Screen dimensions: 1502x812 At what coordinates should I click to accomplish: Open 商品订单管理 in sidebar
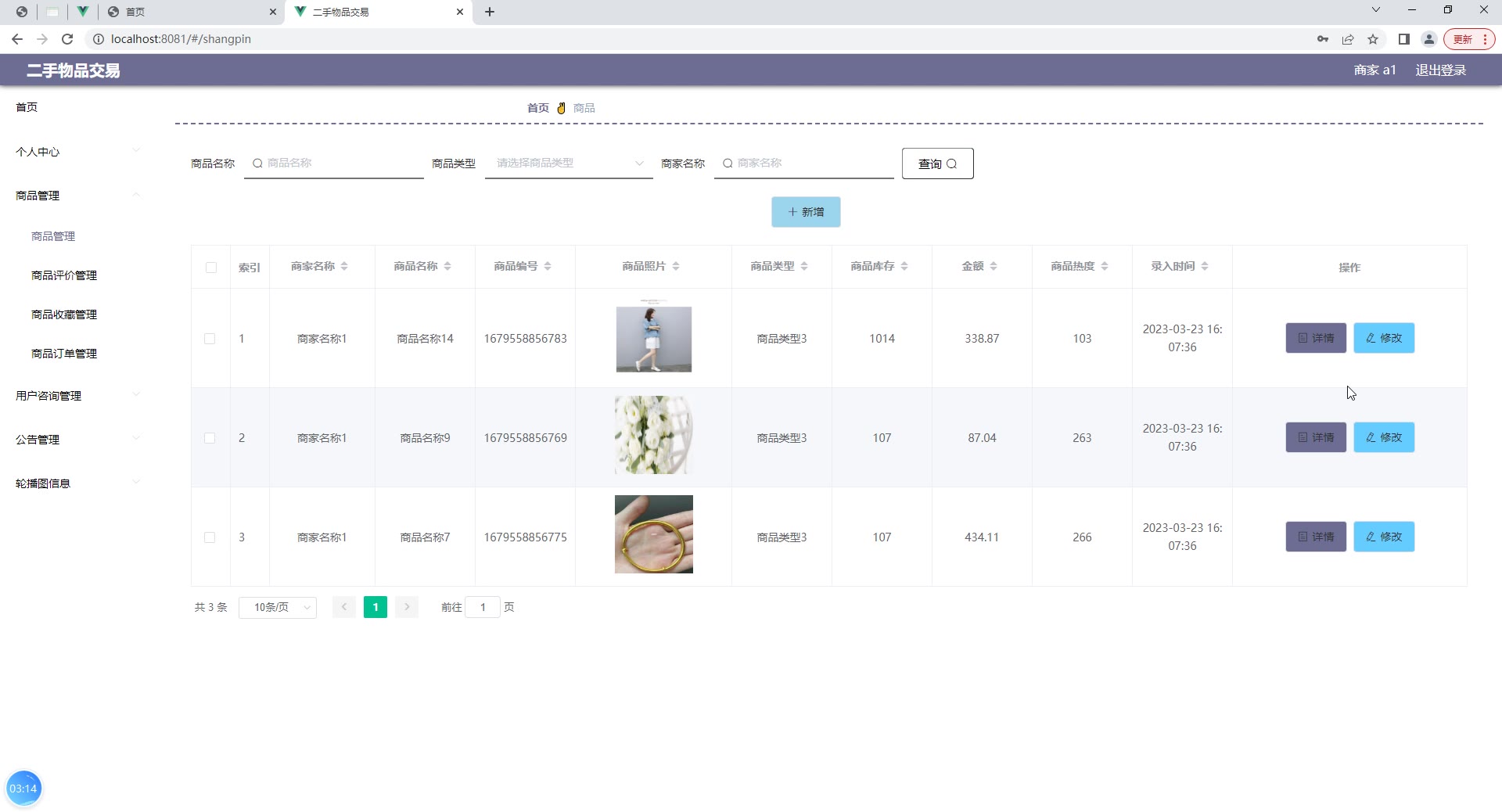[x=64, y=354]
